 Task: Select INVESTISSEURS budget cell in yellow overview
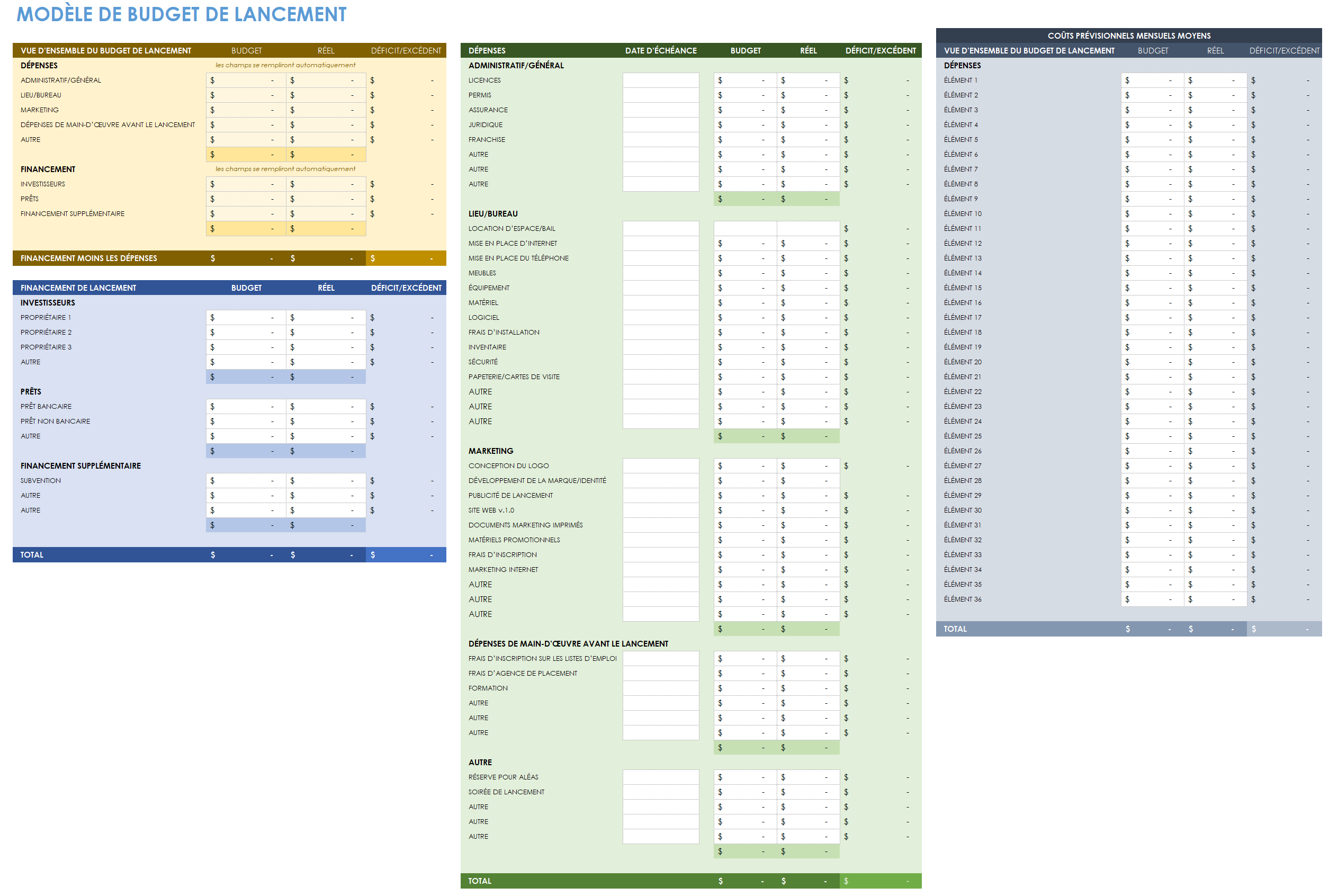point(246,185)
